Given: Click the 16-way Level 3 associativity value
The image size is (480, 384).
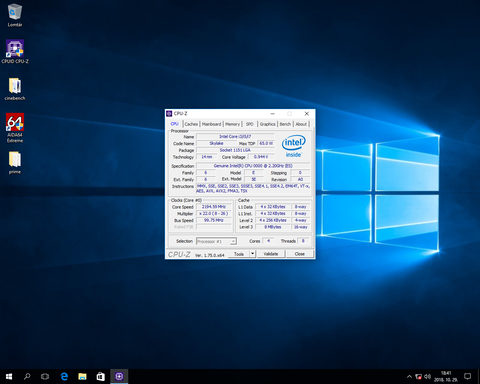Looking at the screenshot, I should (x=301, y=227).
